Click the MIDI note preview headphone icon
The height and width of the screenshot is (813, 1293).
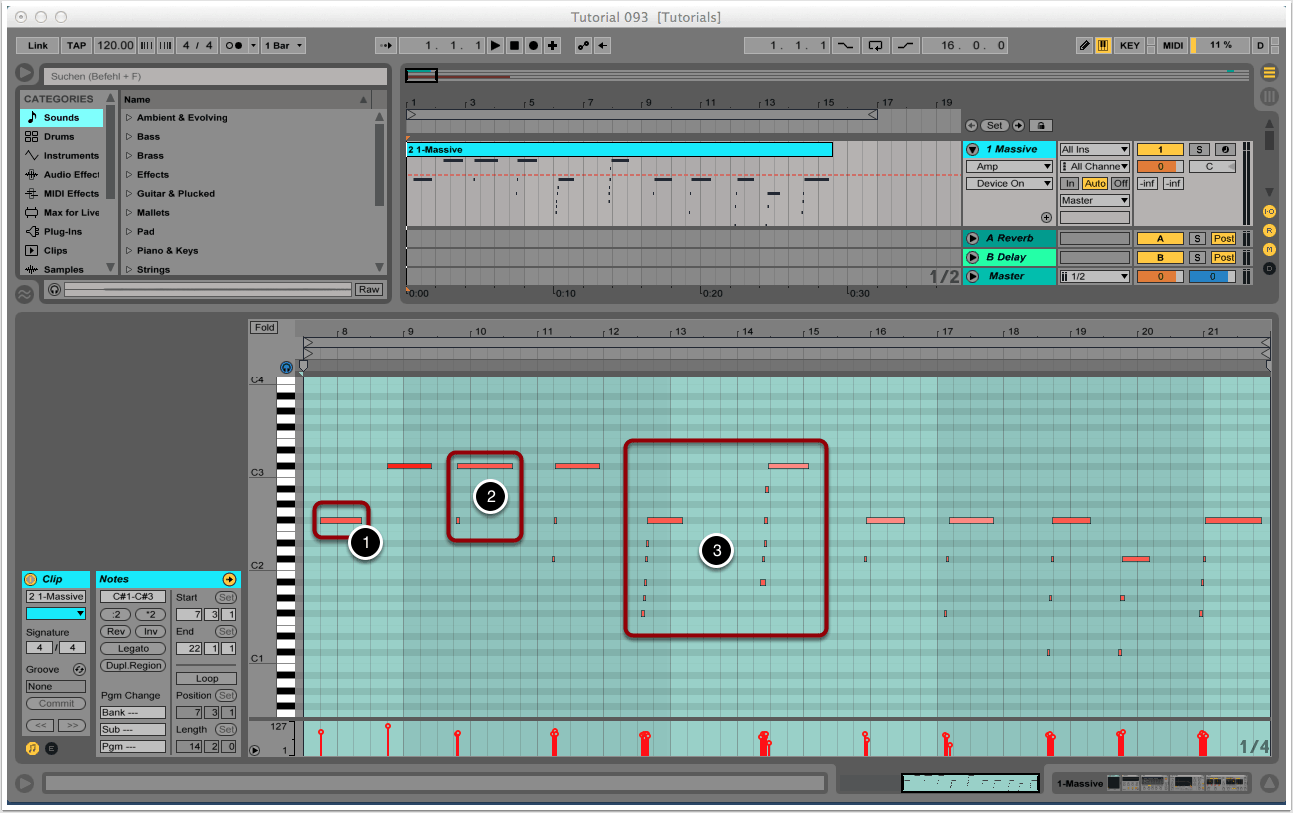pyautogui.click(x=287, y=368)
